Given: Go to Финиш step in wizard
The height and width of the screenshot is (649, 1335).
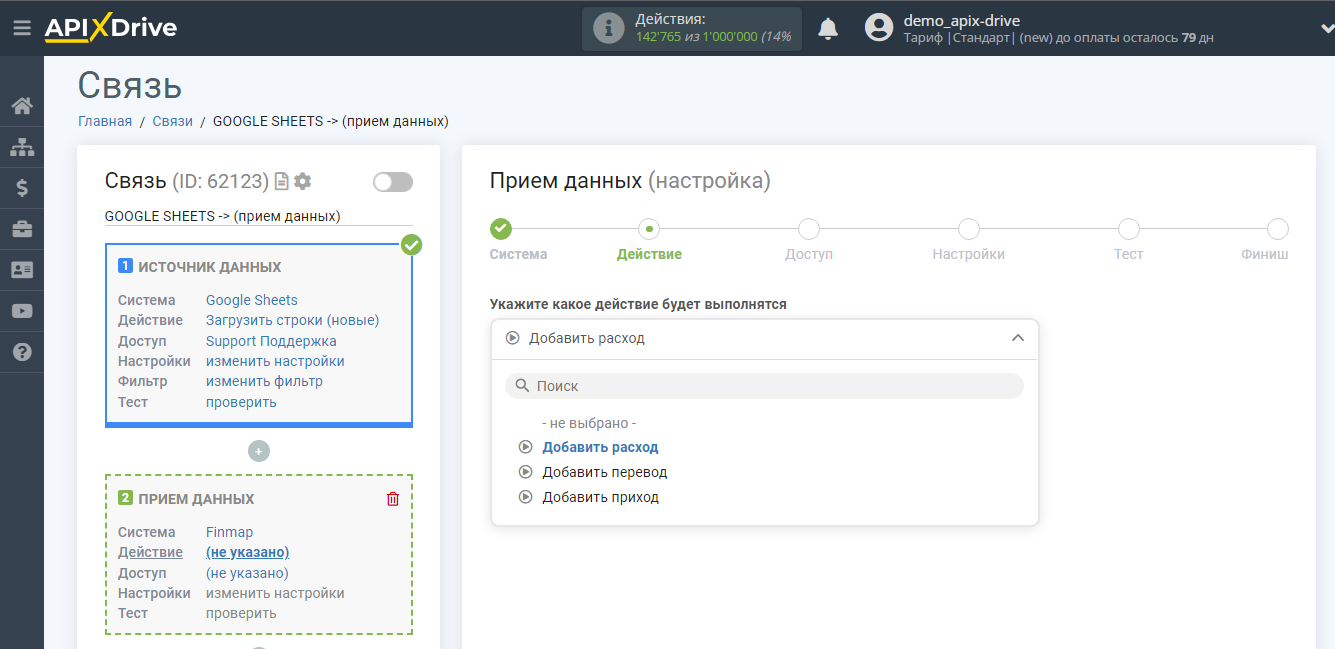Looking at the screenshot, I should [1278, 229].
